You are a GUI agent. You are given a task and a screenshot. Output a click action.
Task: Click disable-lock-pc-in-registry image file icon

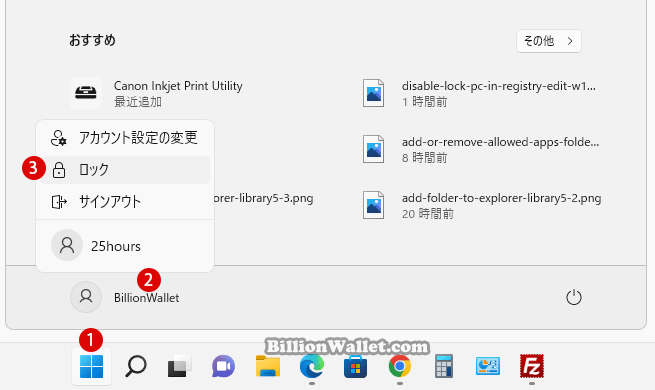(373, 93)
